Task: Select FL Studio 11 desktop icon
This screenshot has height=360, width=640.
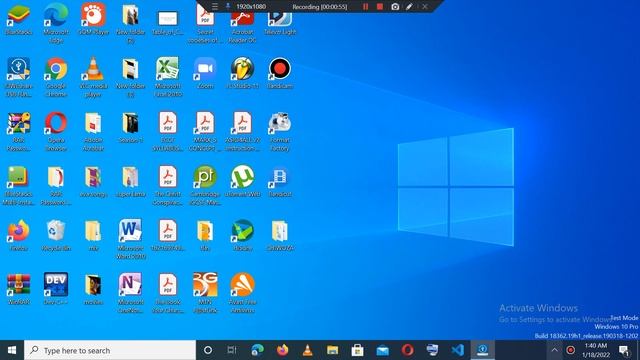Action: [x=242, y=73]
